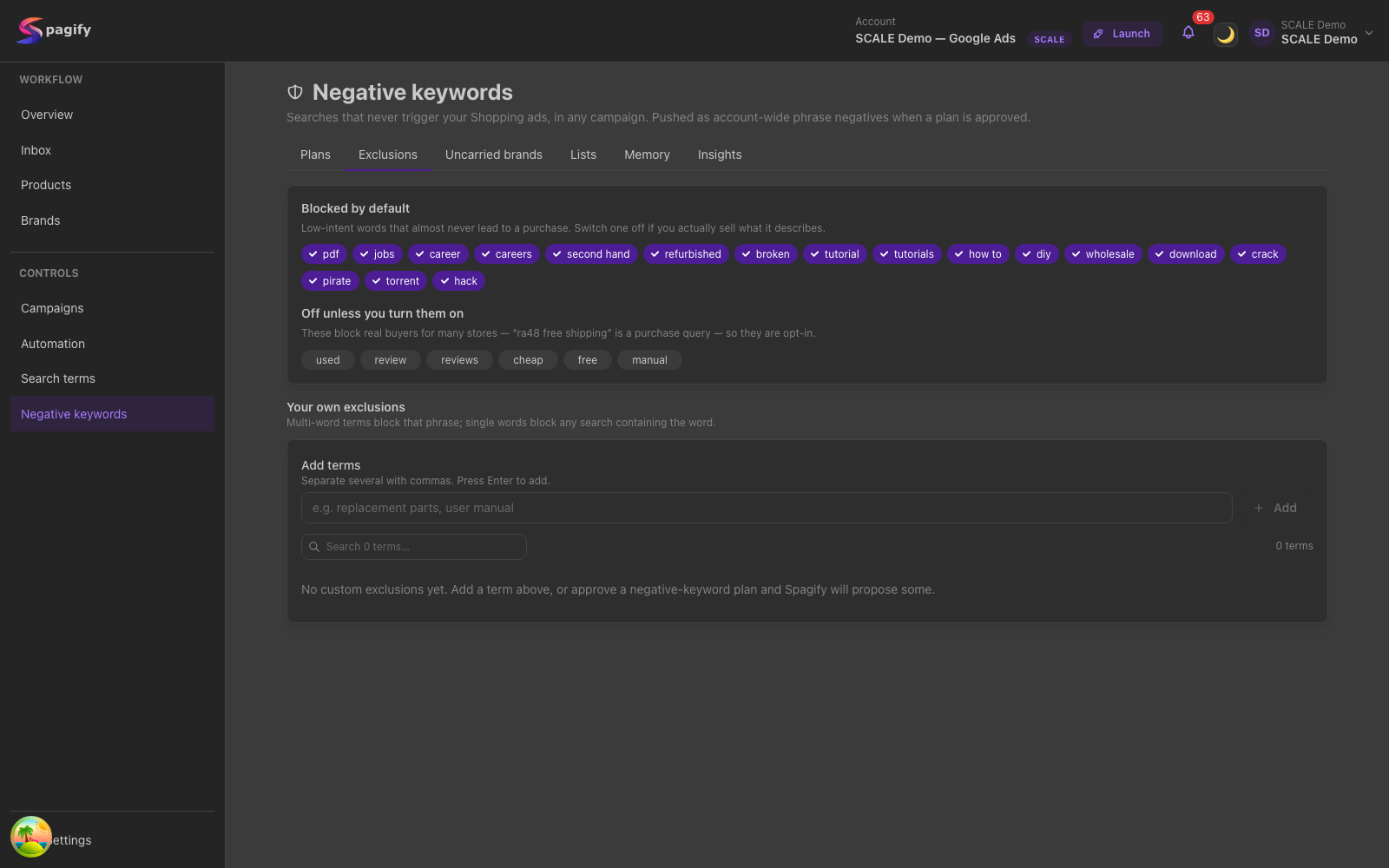Click the Search 0 terms field
1389x868 pixels.
coord(413,547)
